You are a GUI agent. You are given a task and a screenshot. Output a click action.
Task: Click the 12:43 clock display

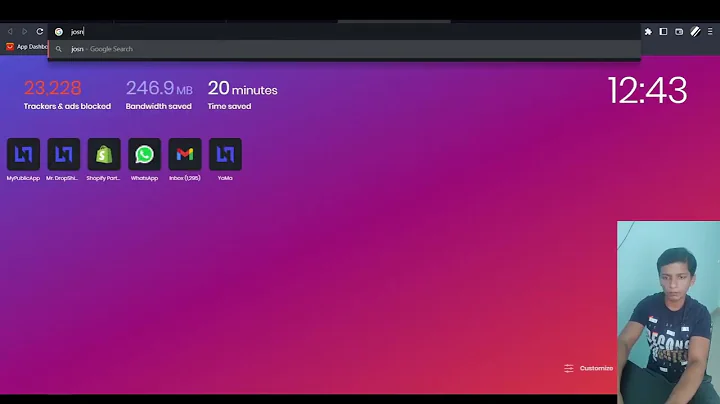[647, 90]
